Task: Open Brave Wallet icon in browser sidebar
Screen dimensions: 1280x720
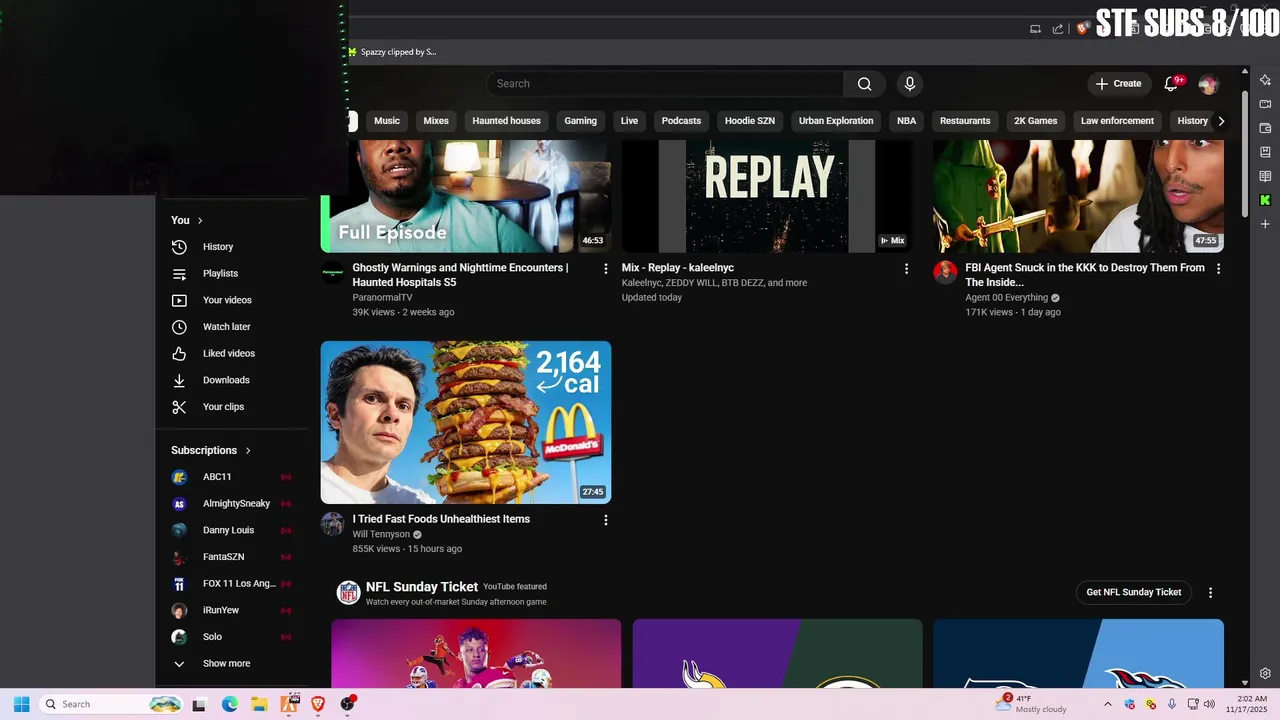Action: tap(1265, 128)
